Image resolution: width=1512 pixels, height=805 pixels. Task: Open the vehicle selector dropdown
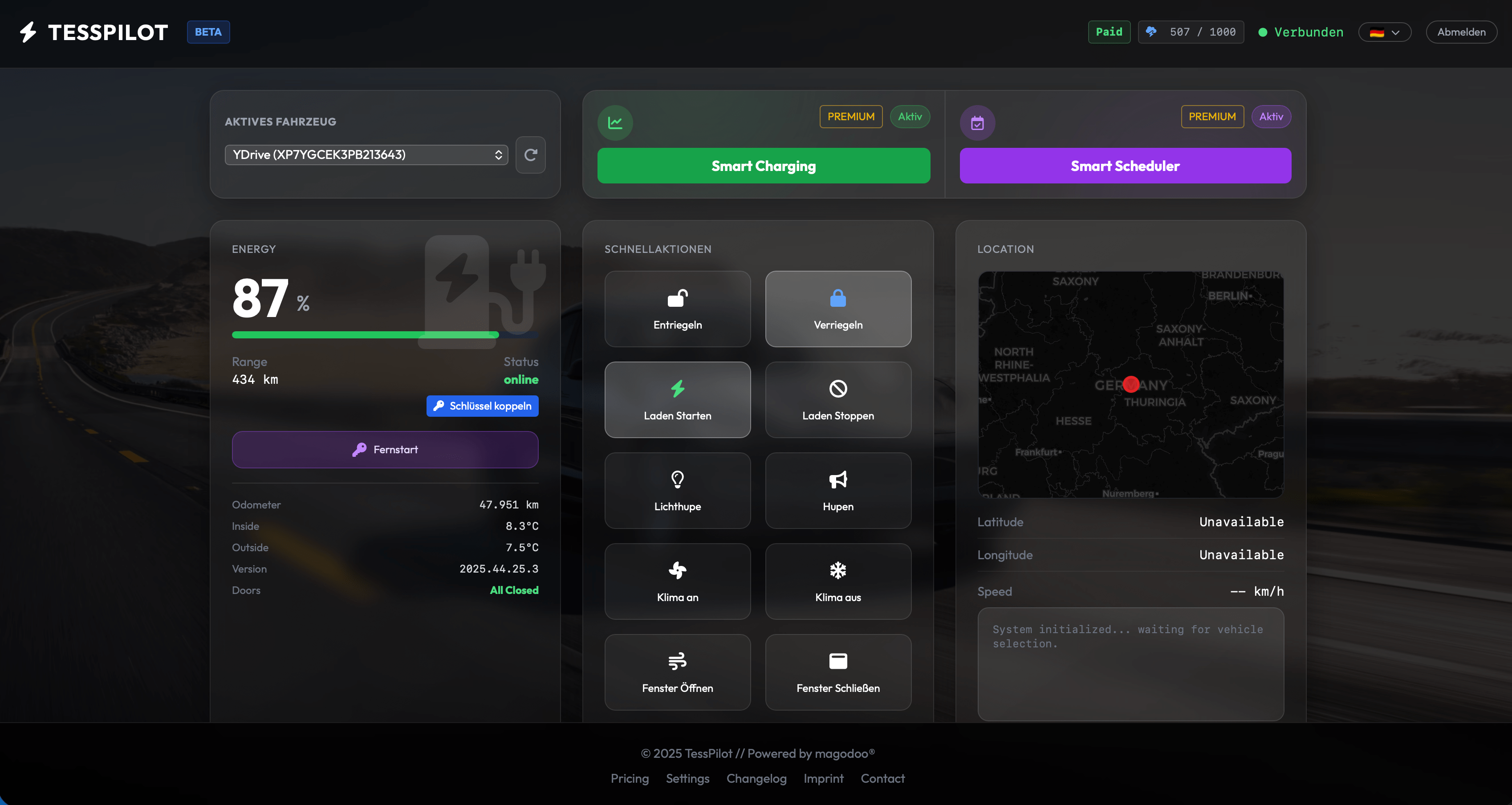pyautogui.click(x=366, y=154)
